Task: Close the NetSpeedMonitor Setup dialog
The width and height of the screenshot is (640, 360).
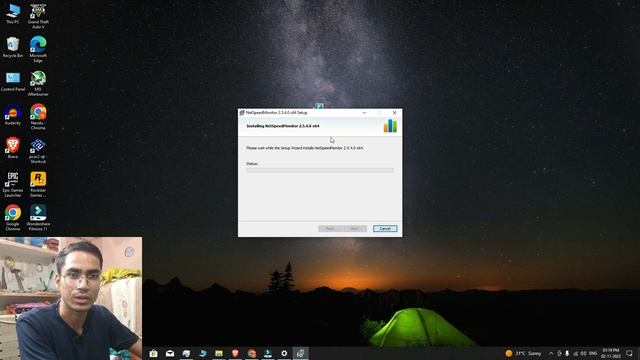Action: click(x=394, y=113)
